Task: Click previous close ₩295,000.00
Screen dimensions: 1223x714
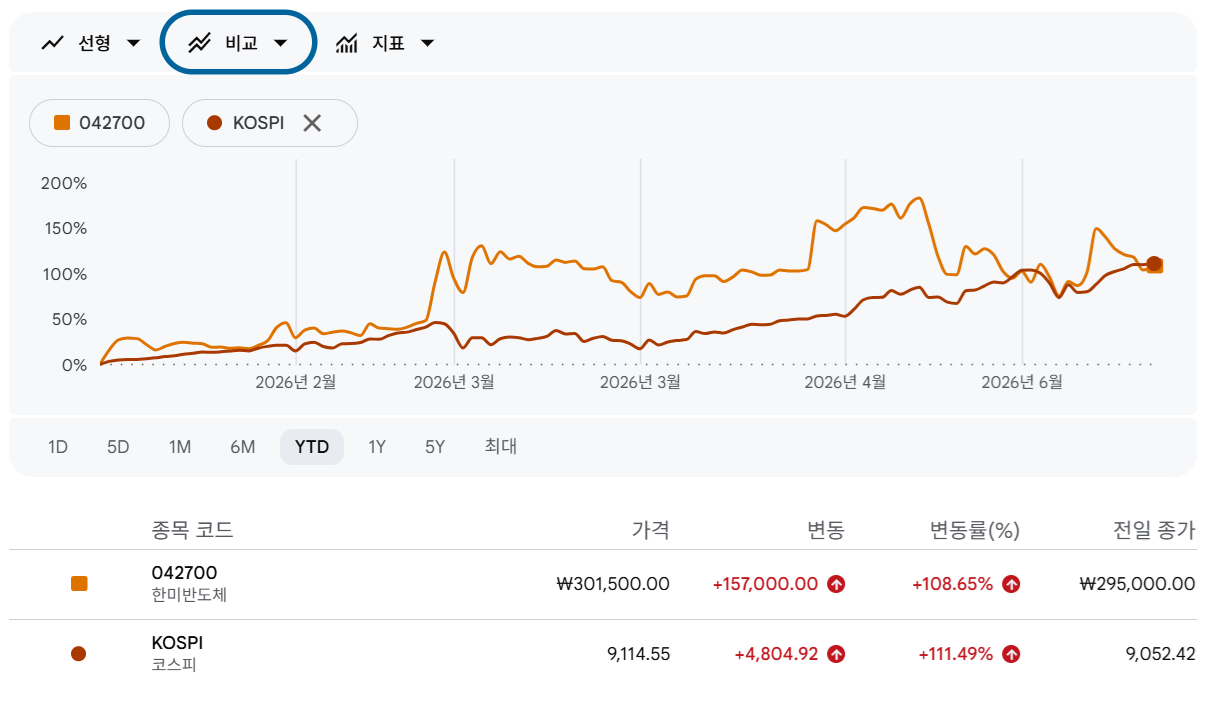Action: click(1138, 584)
